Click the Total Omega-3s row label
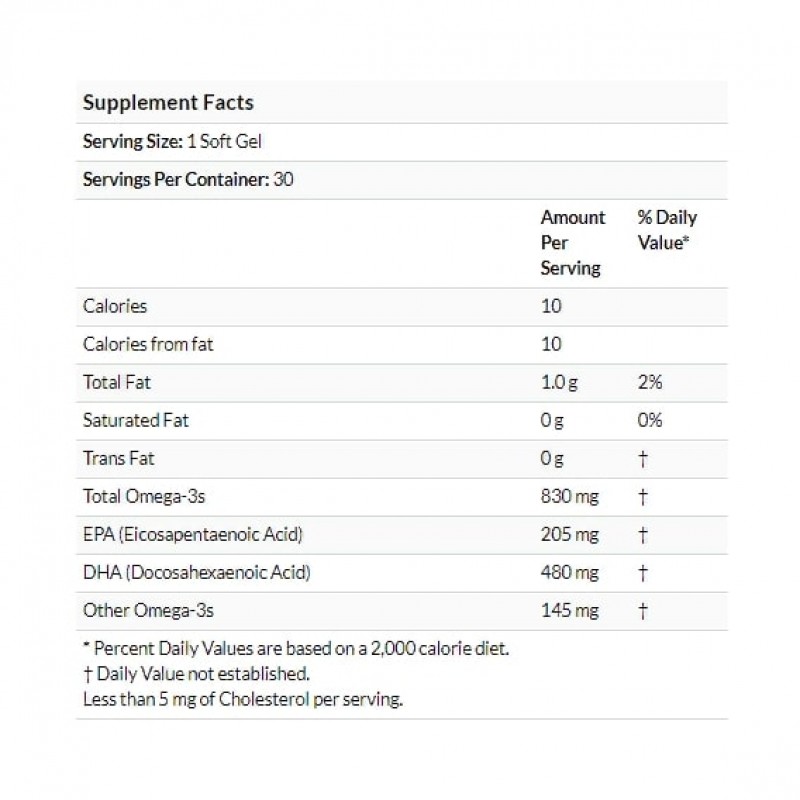Screen dimensions: 800x800 click(x=138, y=496)
